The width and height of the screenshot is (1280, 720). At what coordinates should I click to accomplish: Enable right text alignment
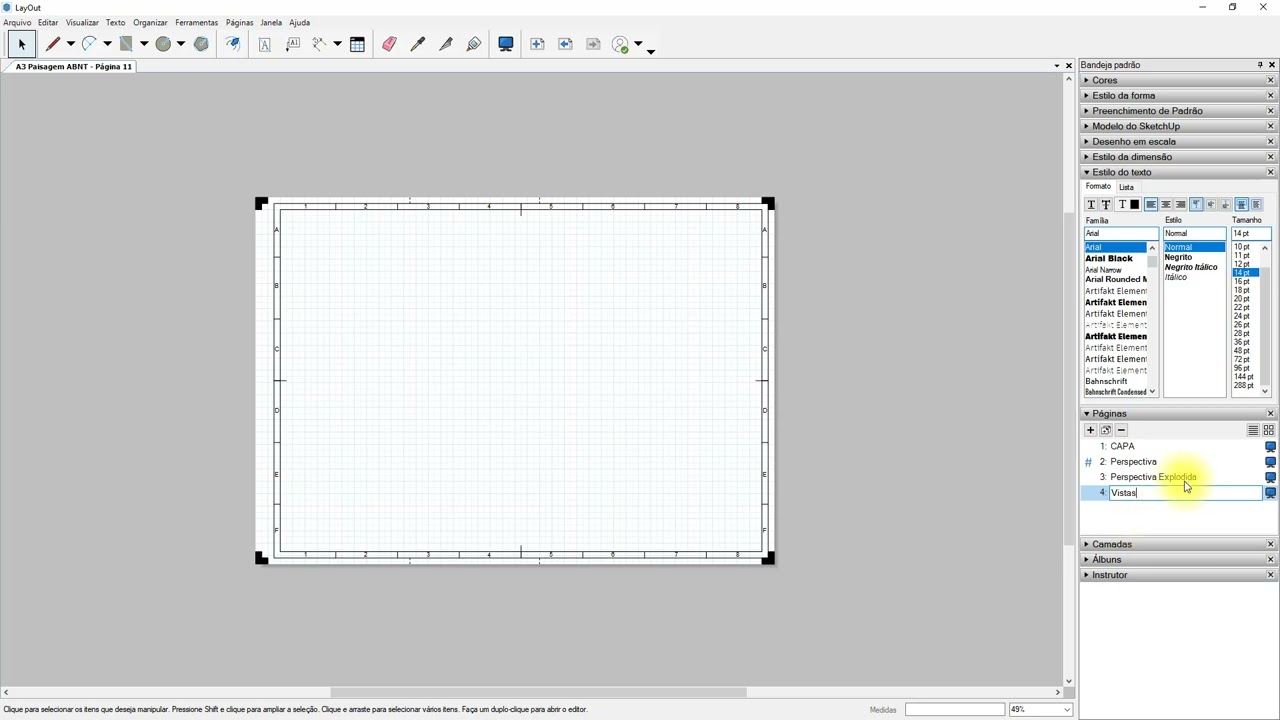[1181, 204]
